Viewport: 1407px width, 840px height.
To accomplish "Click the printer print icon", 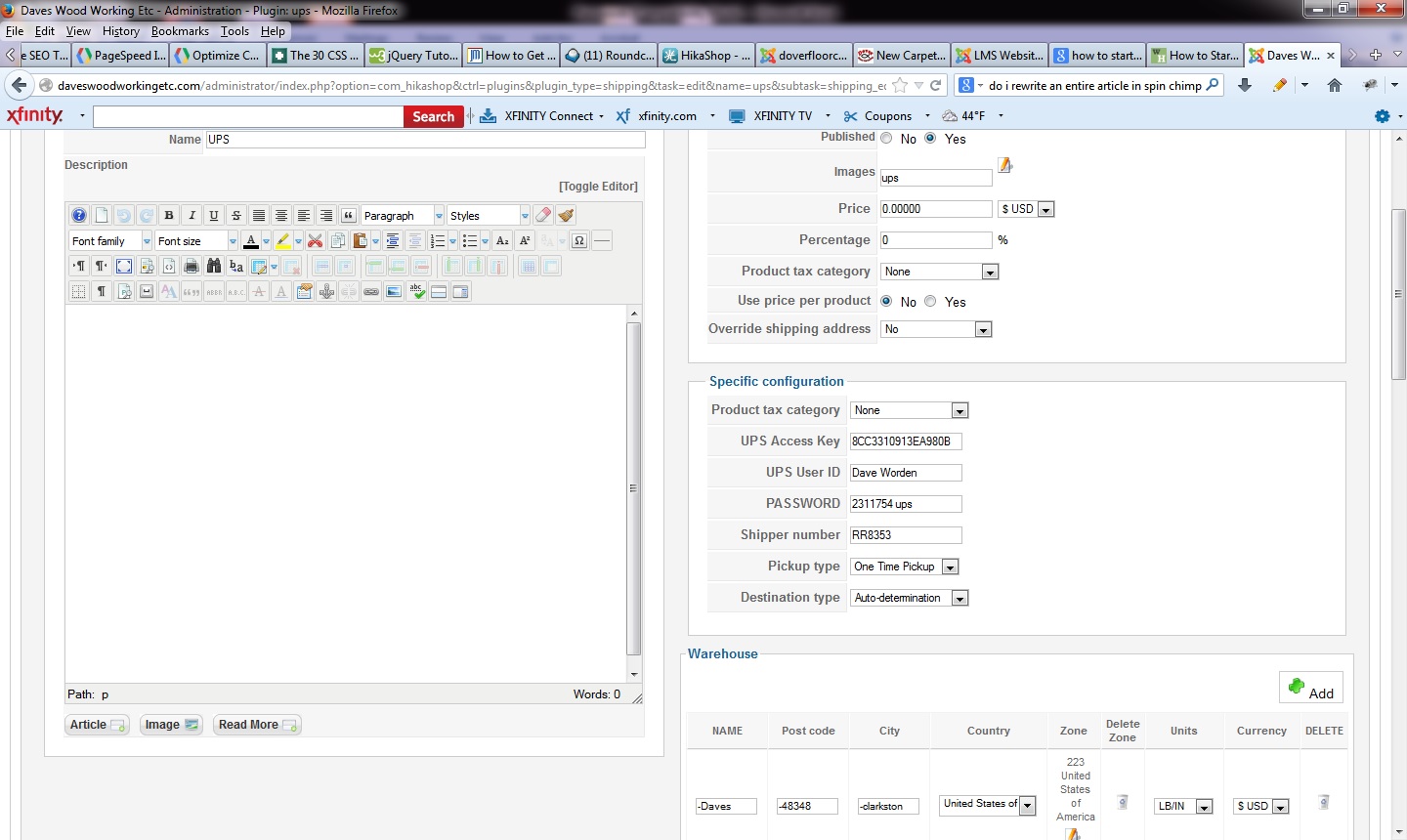I will (192, 266).
